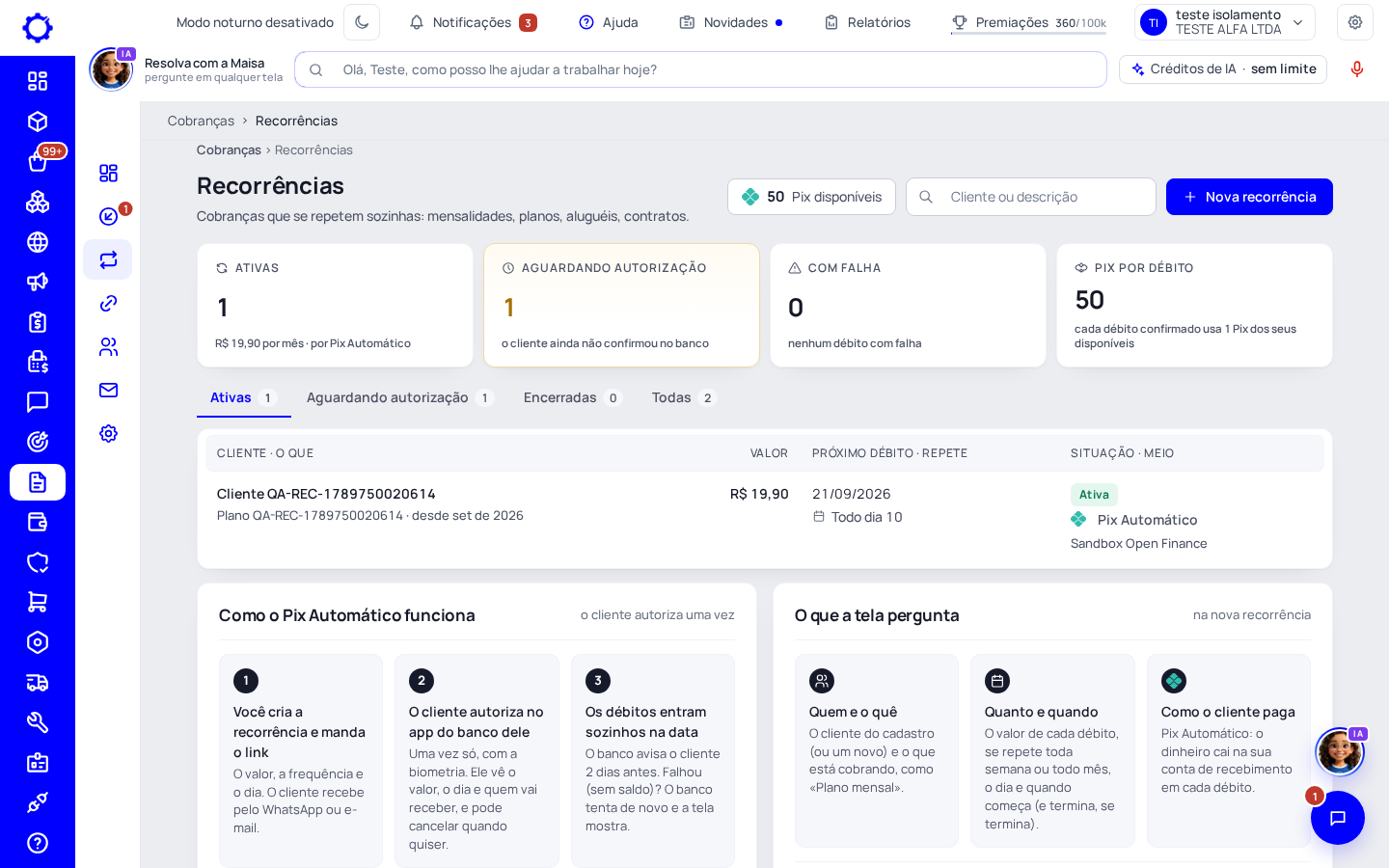Focus the Maisa assistant question field
The image size is (1389, 868).
click(x=700, y=69)
